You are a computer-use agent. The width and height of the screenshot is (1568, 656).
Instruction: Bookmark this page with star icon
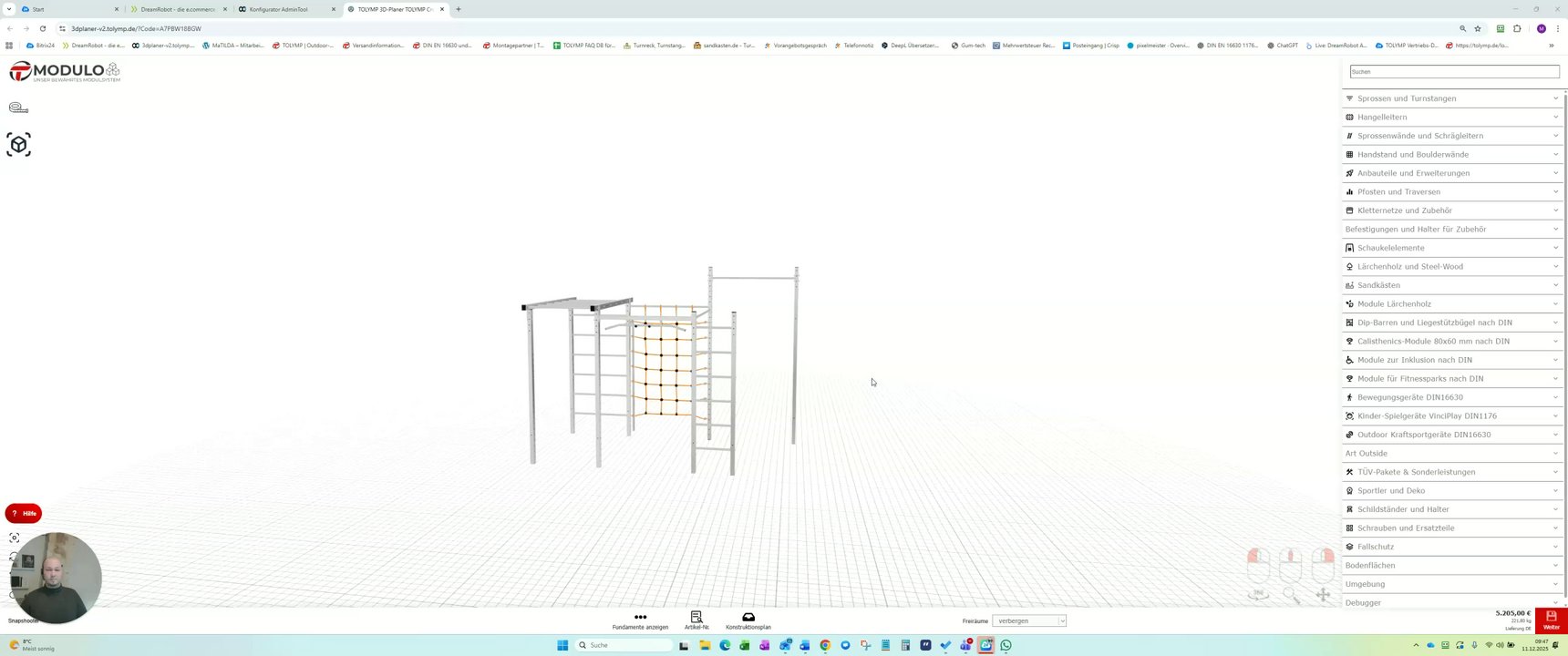1478,28
